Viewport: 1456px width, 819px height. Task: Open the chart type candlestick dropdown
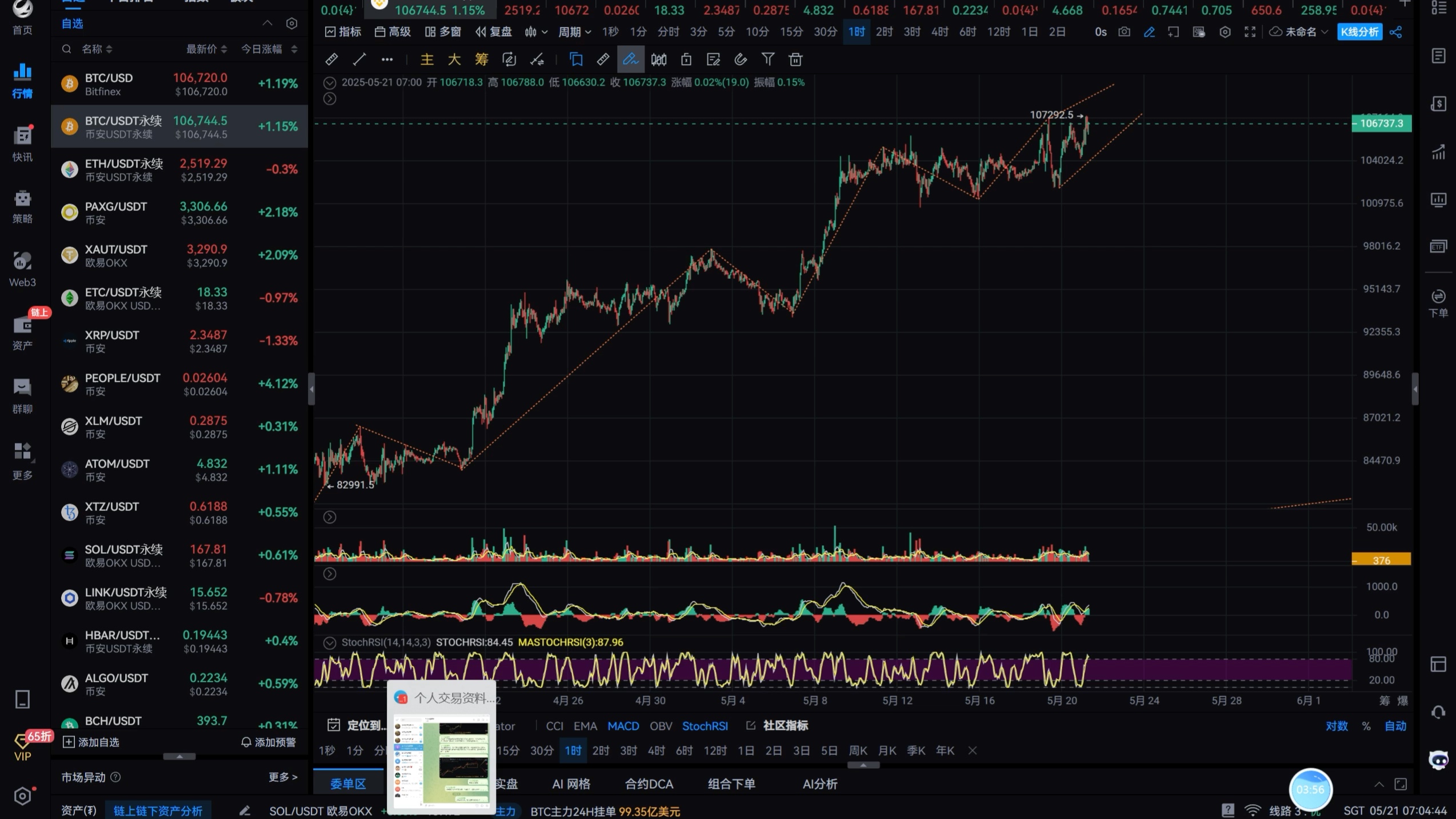[x=536, y=32]
